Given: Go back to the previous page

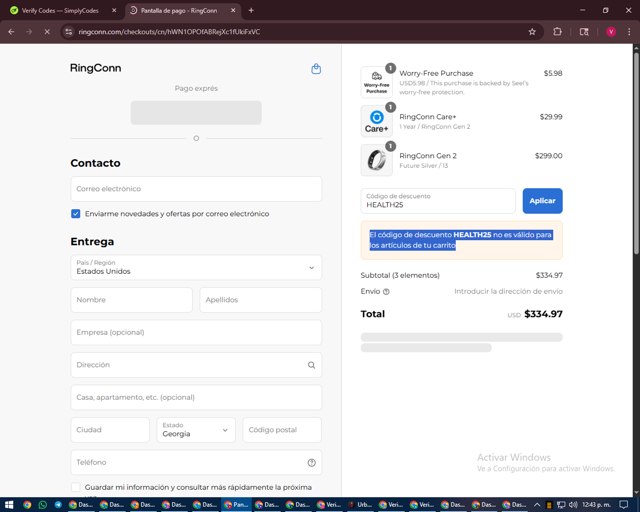Looking at the screenshot, I should tap(11, 32).
